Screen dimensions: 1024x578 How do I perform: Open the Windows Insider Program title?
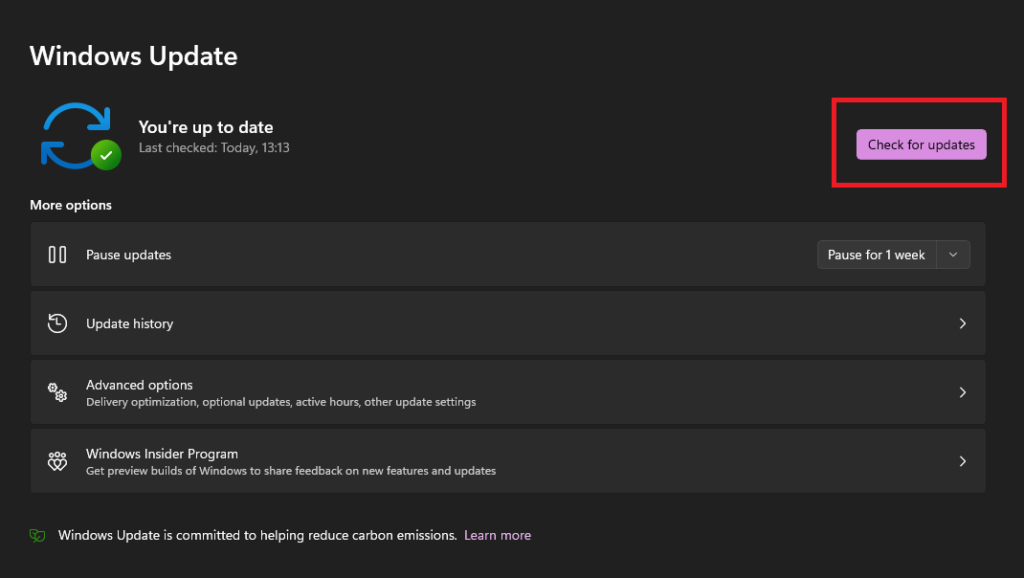(x=161, y=454)
